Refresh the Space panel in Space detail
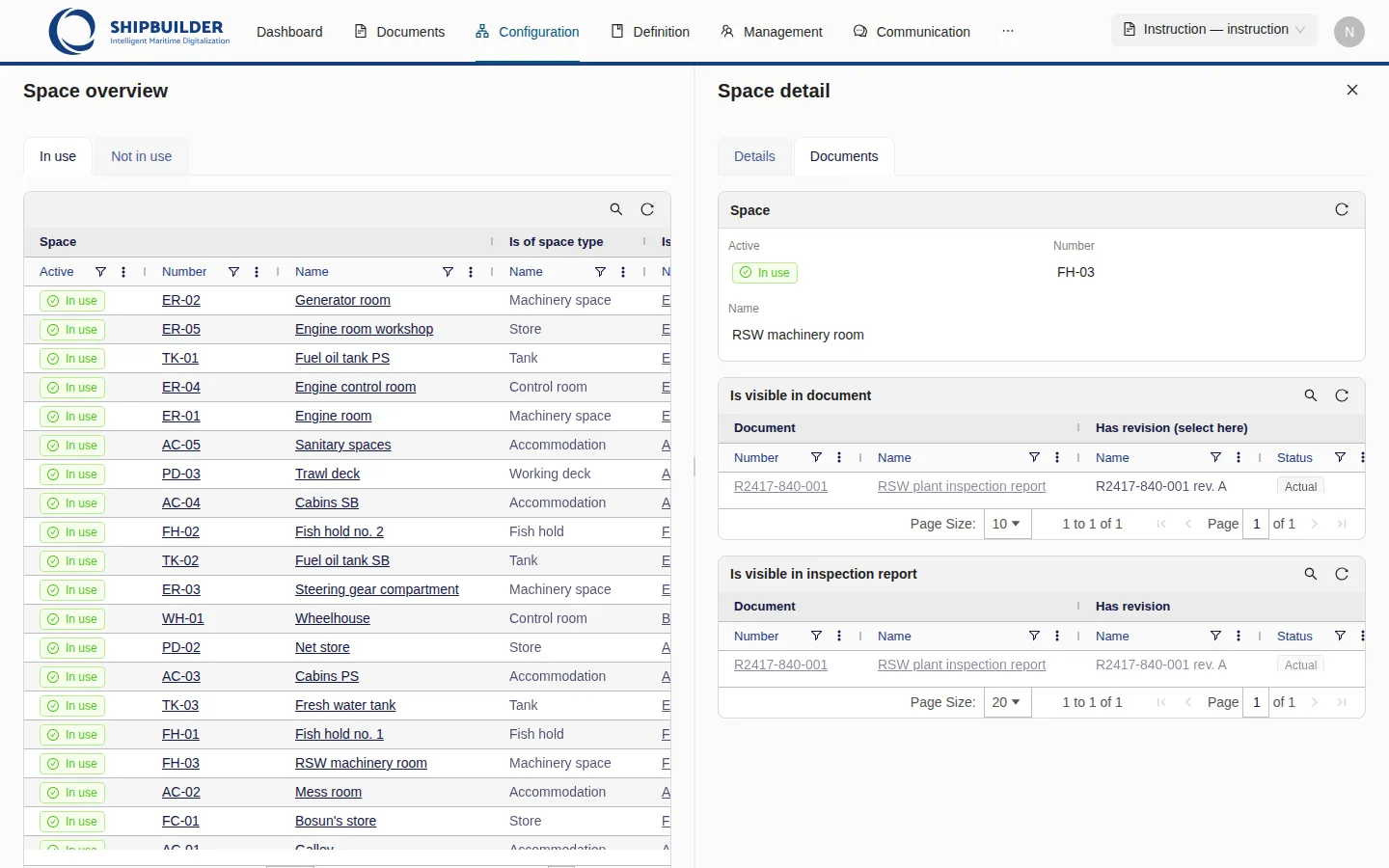The width and height of the screenshot is (1389, 868). pyautogui.click(x=1342, y=209)
